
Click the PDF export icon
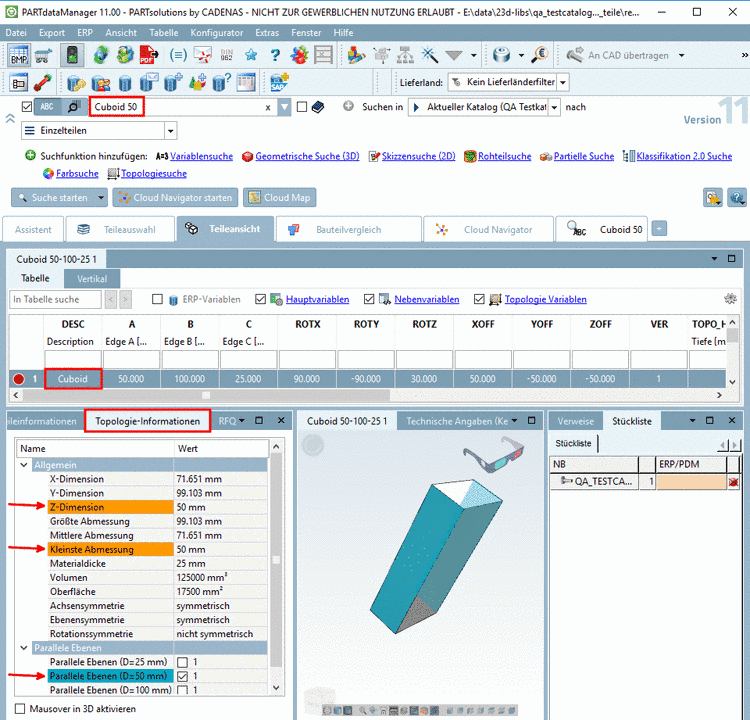click(149, 55)
